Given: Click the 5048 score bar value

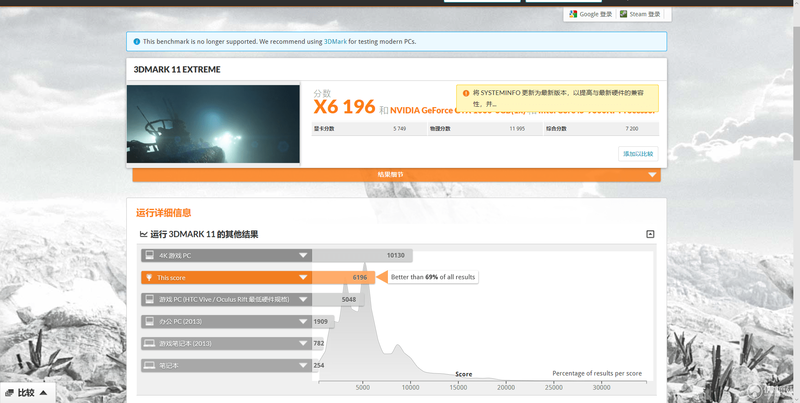Looking at the screenshot, I should [x=349, y=299].
